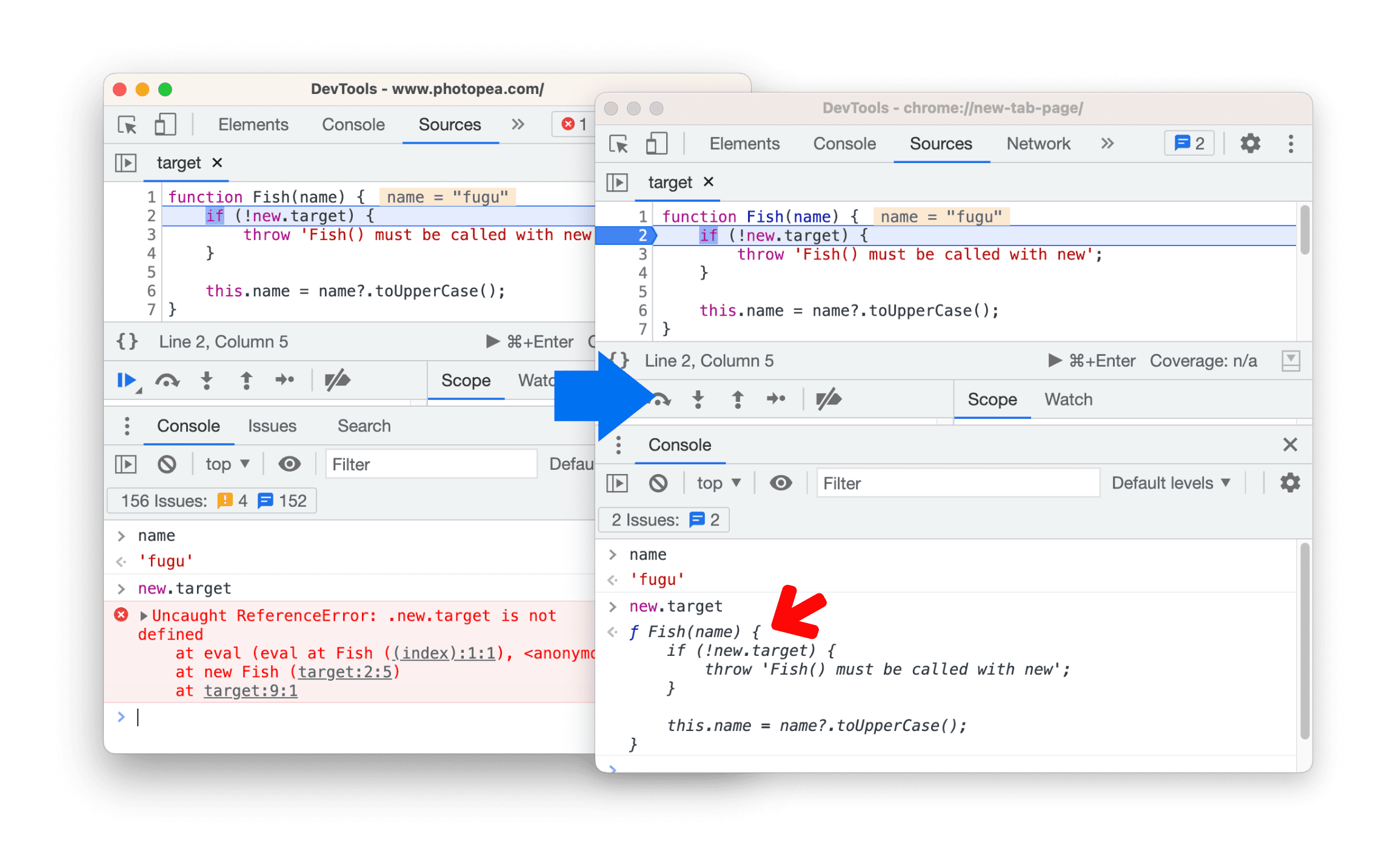
Task: Click the close Console panel button
Action: click(1290, 444)
